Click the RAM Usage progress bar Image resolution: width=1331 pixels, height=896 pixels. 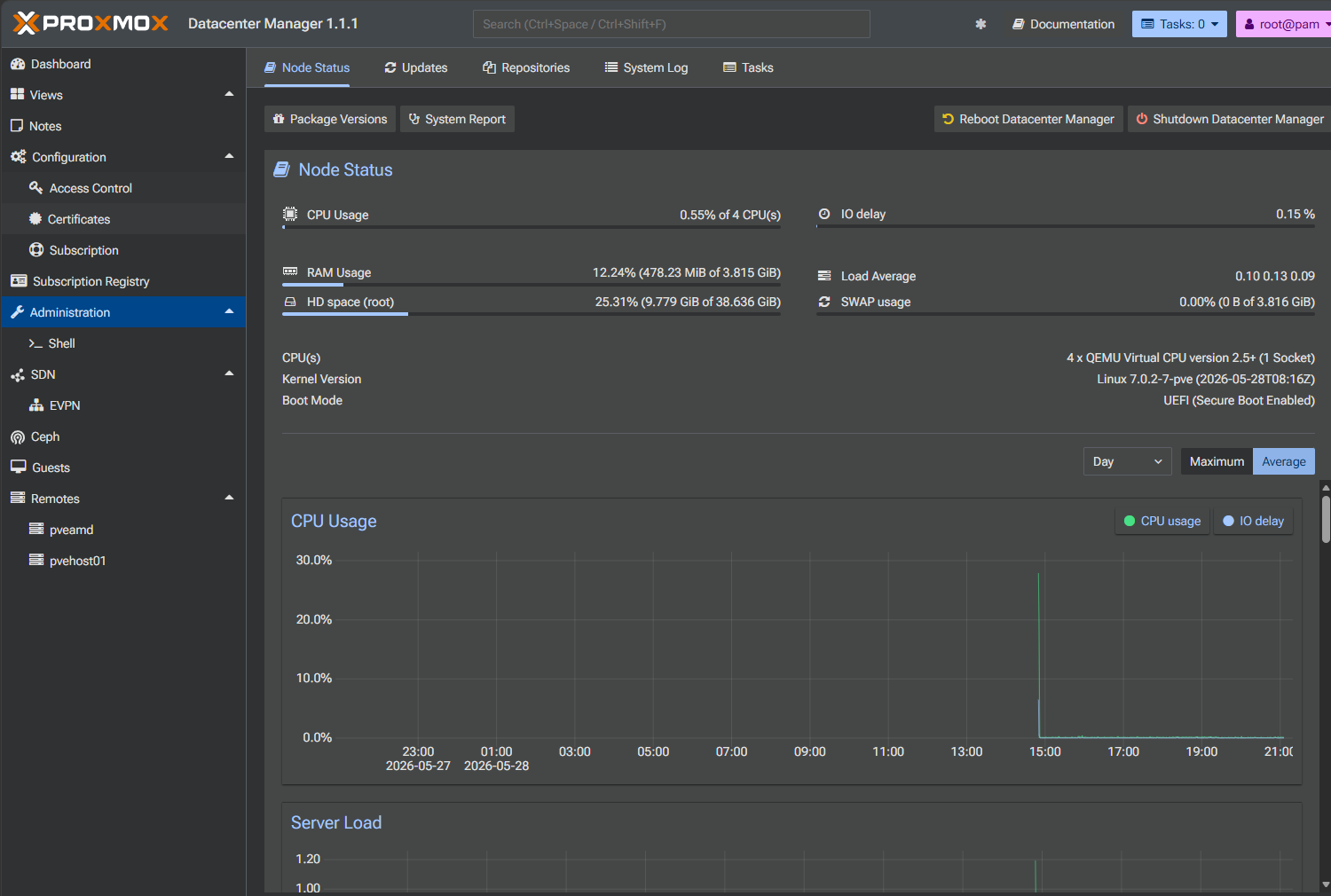tap(532, 285)
